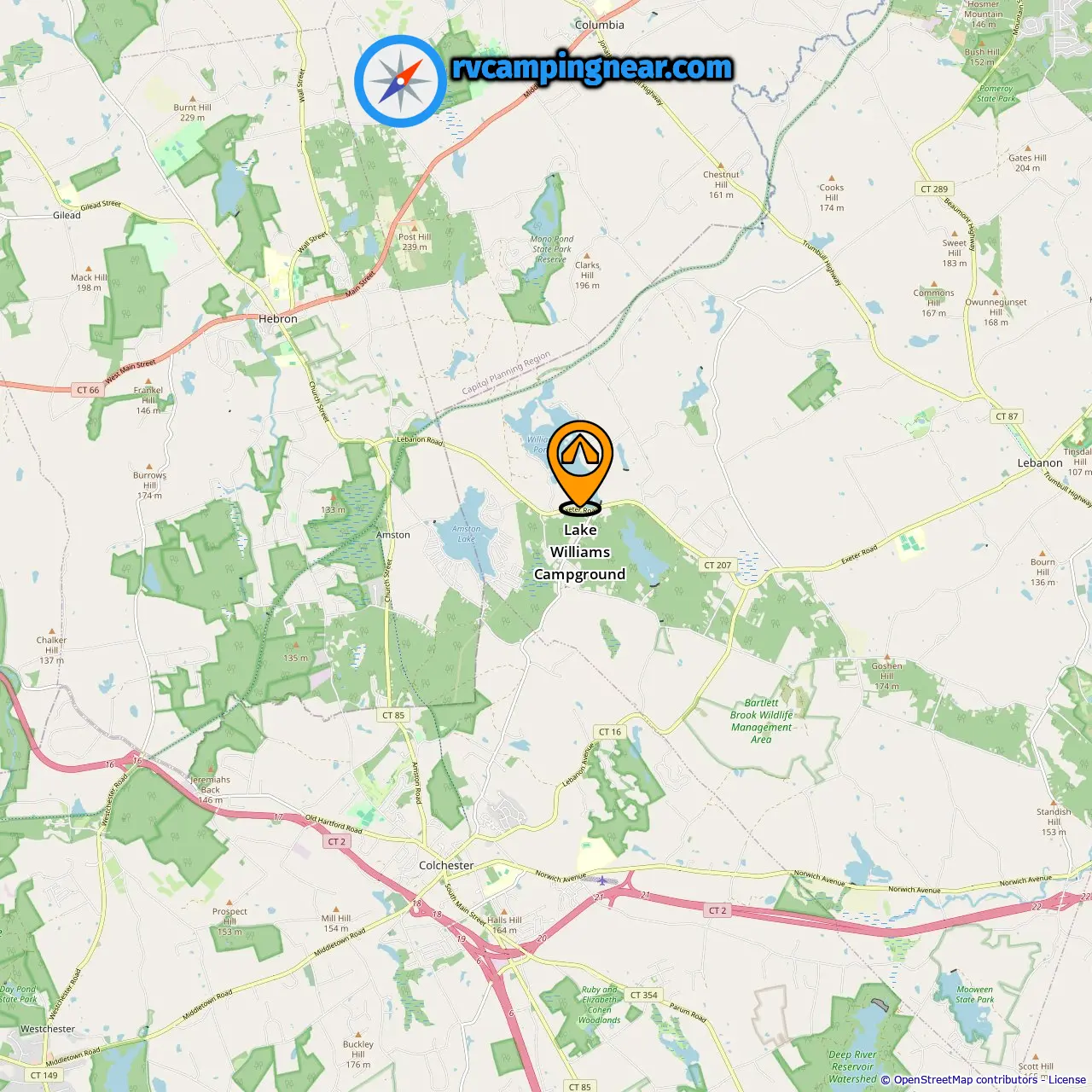Screen dimensions: 1092x1092
Task: Open the License link
Action: [x=1067, y=1080]
